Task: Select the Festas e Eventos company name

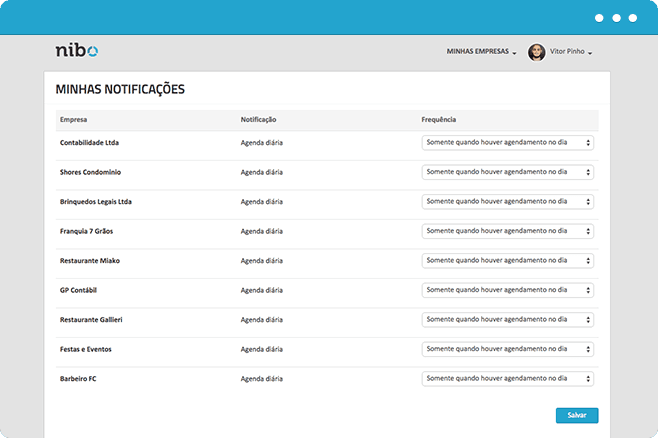Action: tap(86, 349)
